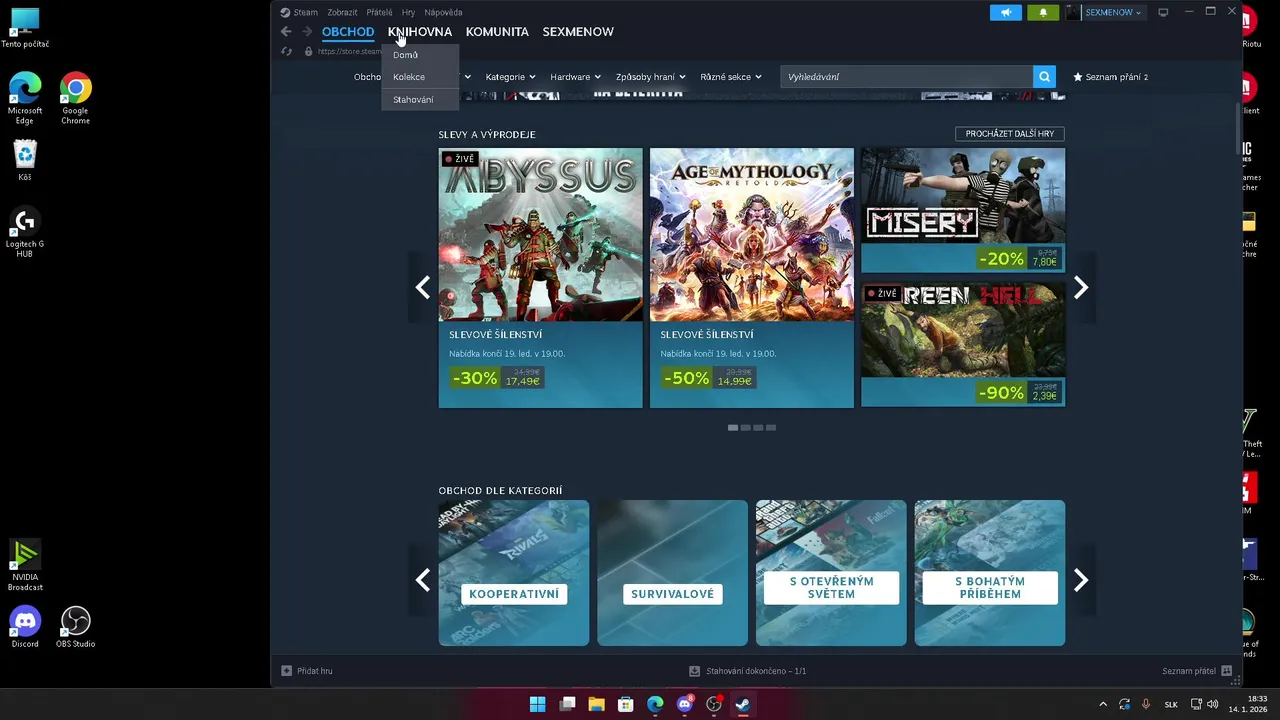
Task: Open the Green Hell game capsule
Action: (963, 345)
